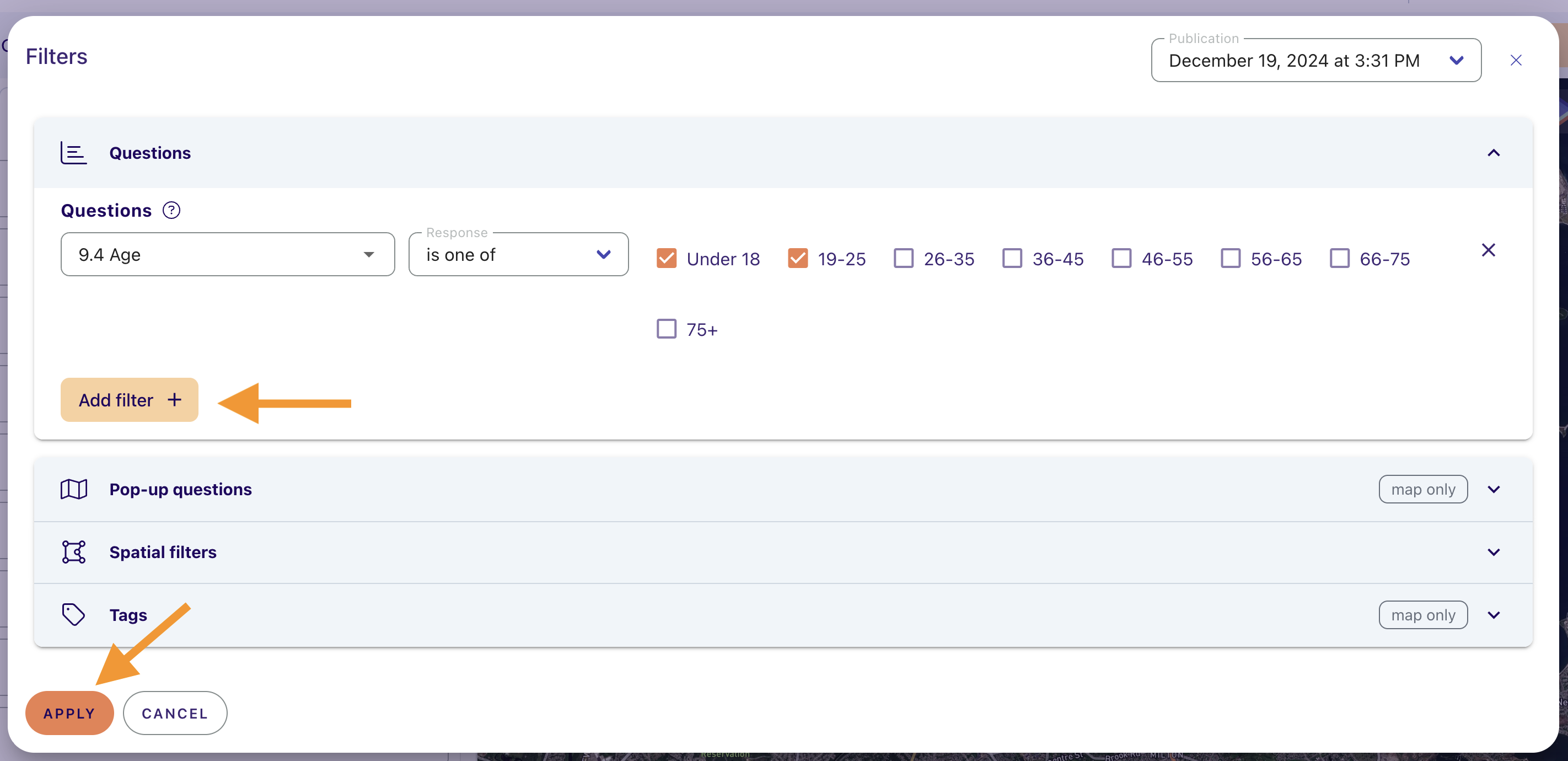1568x761 pixels.
Task: Click the Tags label icon
Action: click(x=74, y=615)
